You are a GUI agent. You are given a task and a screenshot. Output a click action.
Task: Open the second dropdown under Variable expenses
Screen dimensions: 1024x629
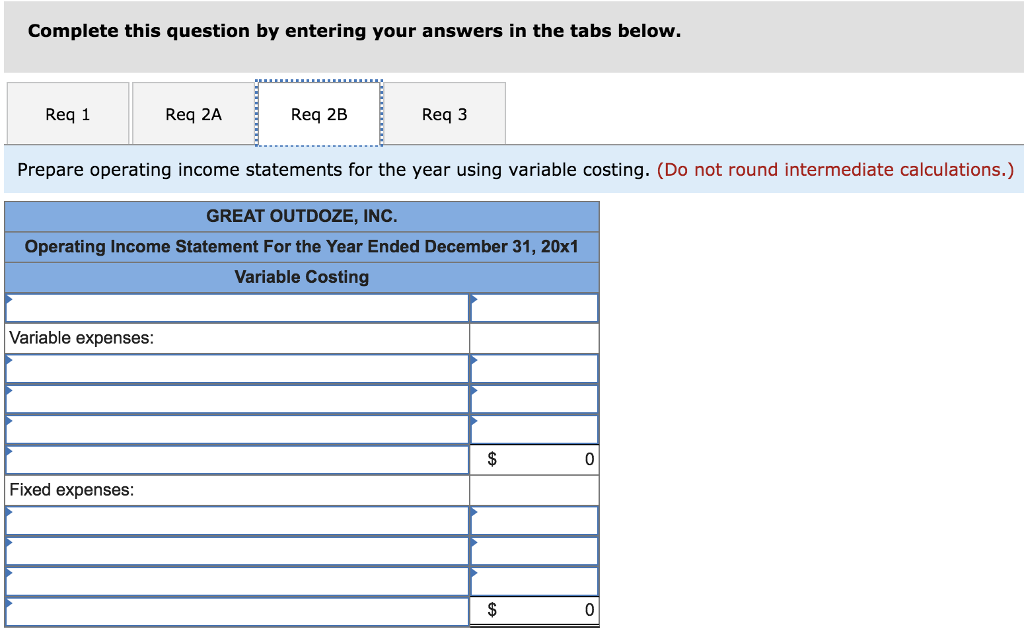tap(237, 398)
